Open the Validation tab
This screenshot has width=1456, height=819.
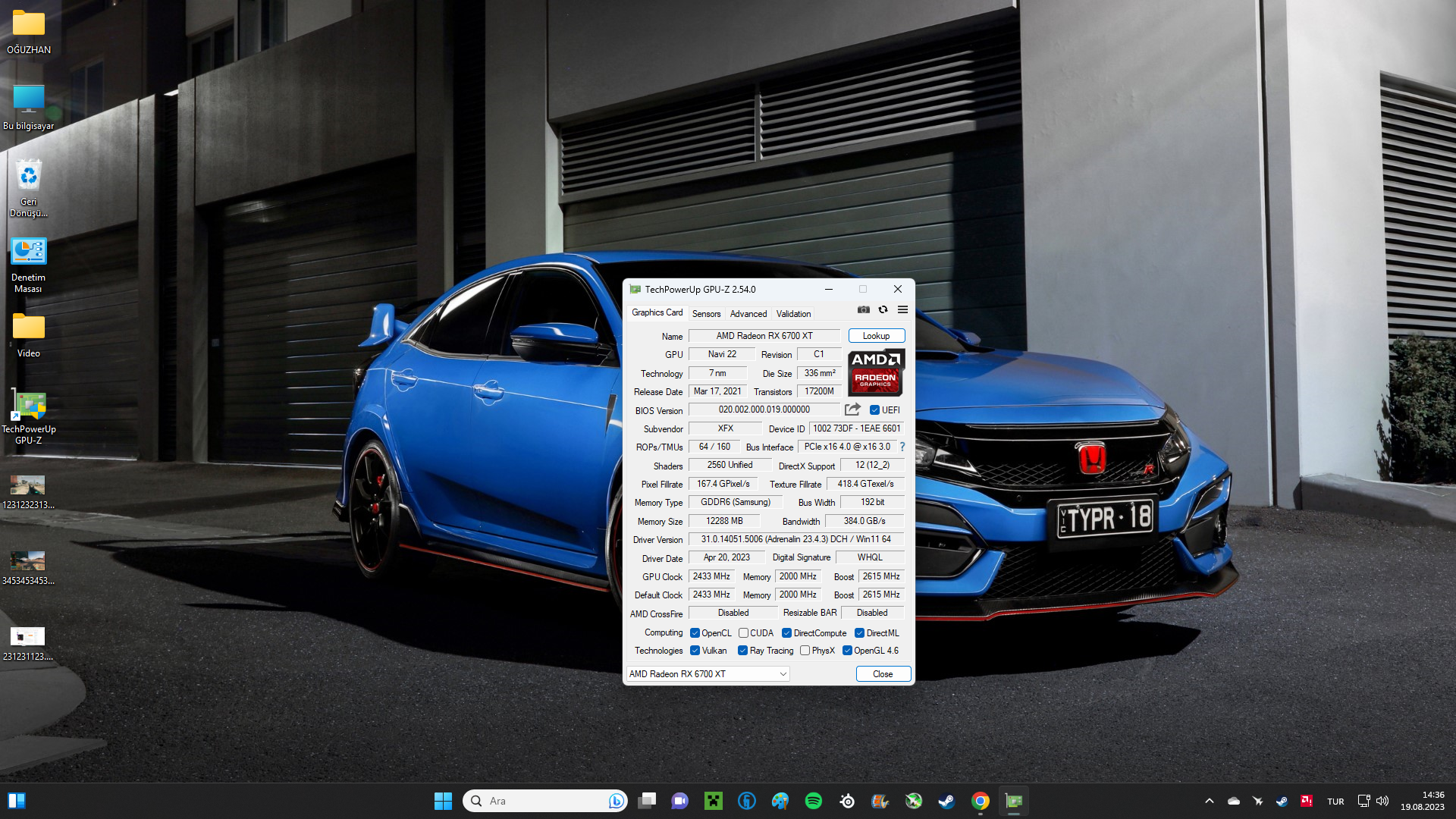(793, 314)
